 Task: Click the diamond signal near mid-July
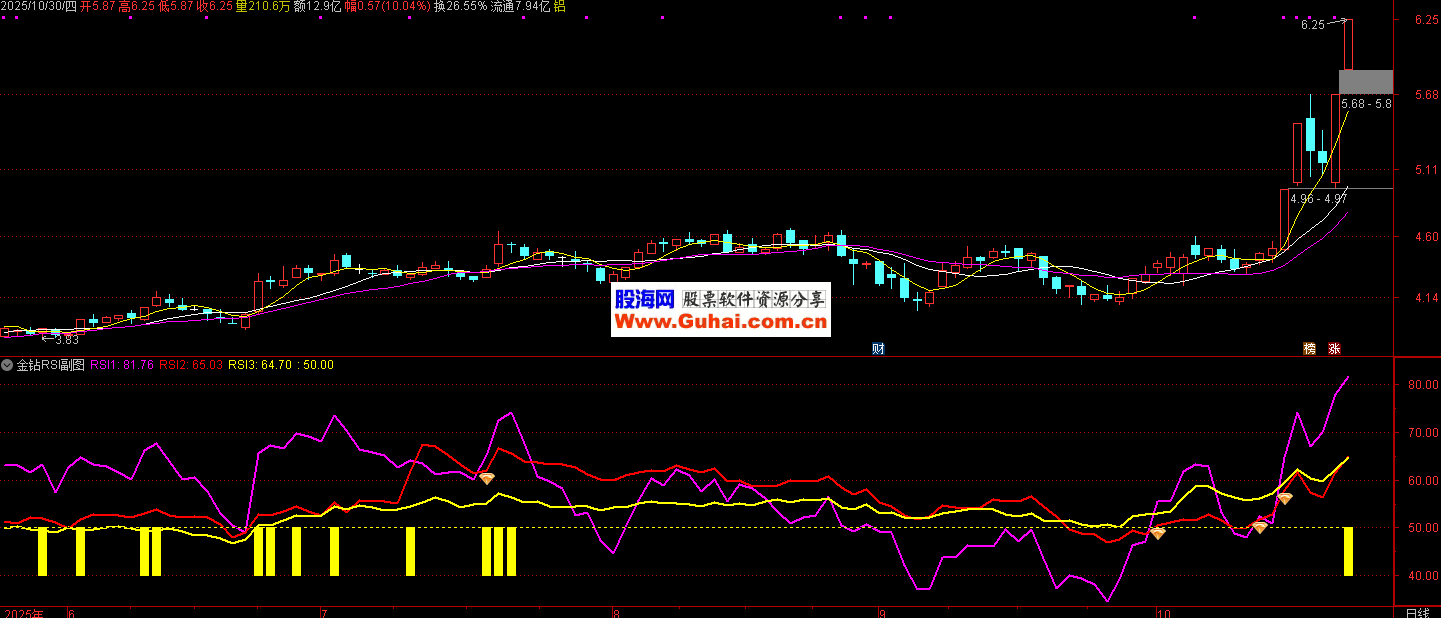(x=486, y=478)
